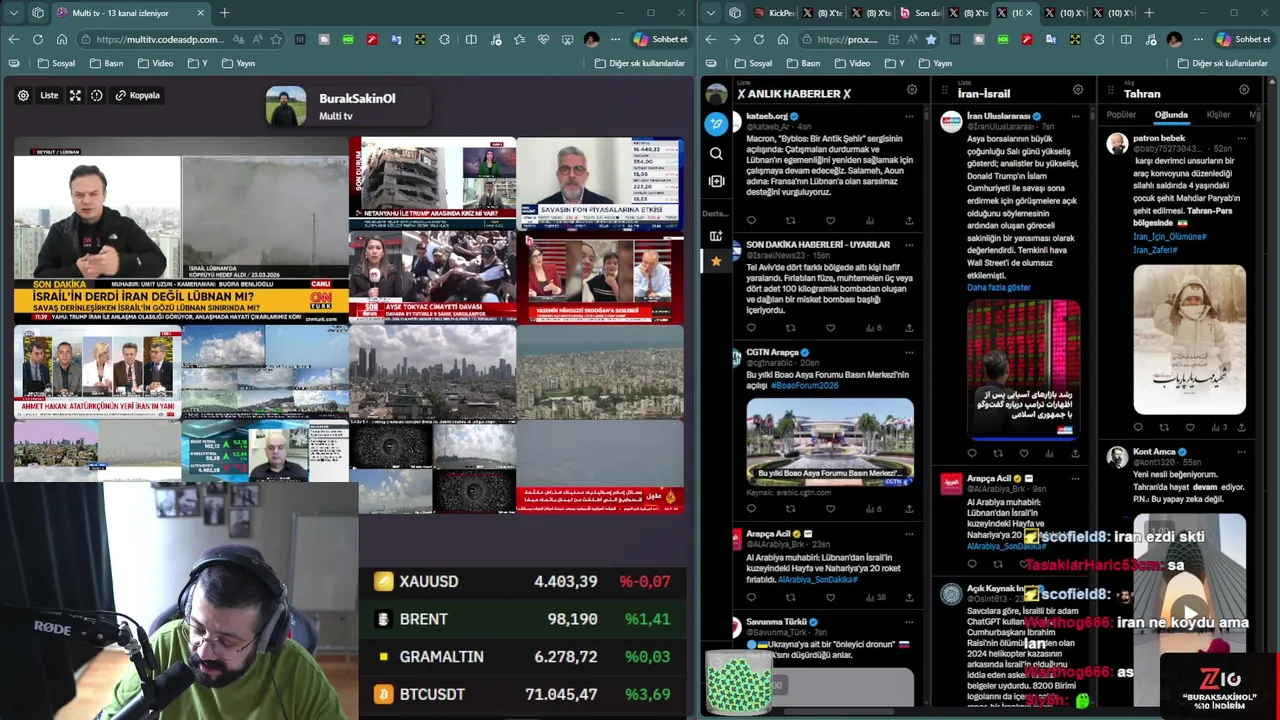Screen dimensions: 1280x720
Task: Open more options on İran Uluslararası post
Action: (1075, 116)
